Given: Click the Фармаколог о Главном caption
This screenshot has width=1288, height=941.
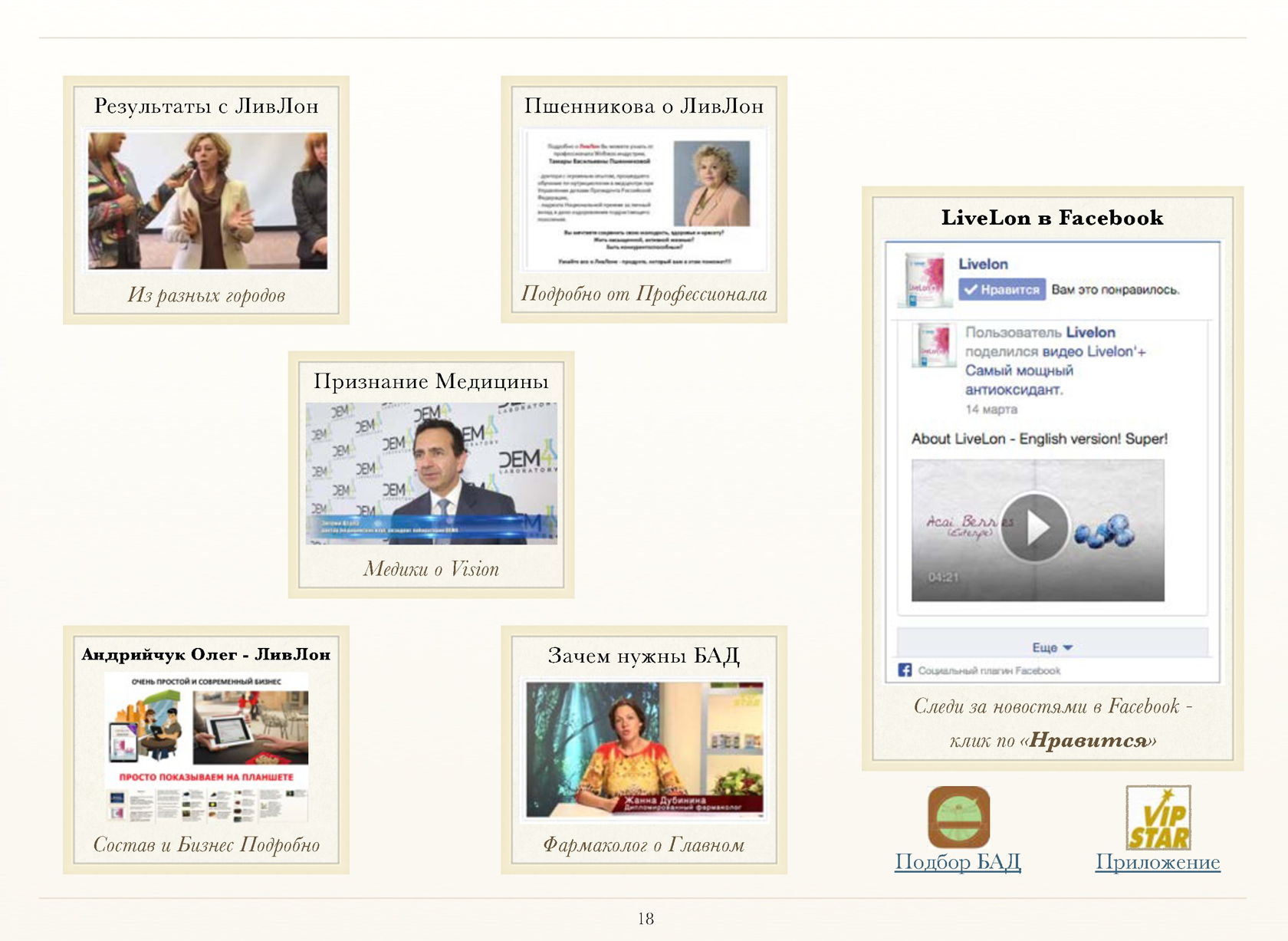Looking at the screenshot, I should point(644,844).
